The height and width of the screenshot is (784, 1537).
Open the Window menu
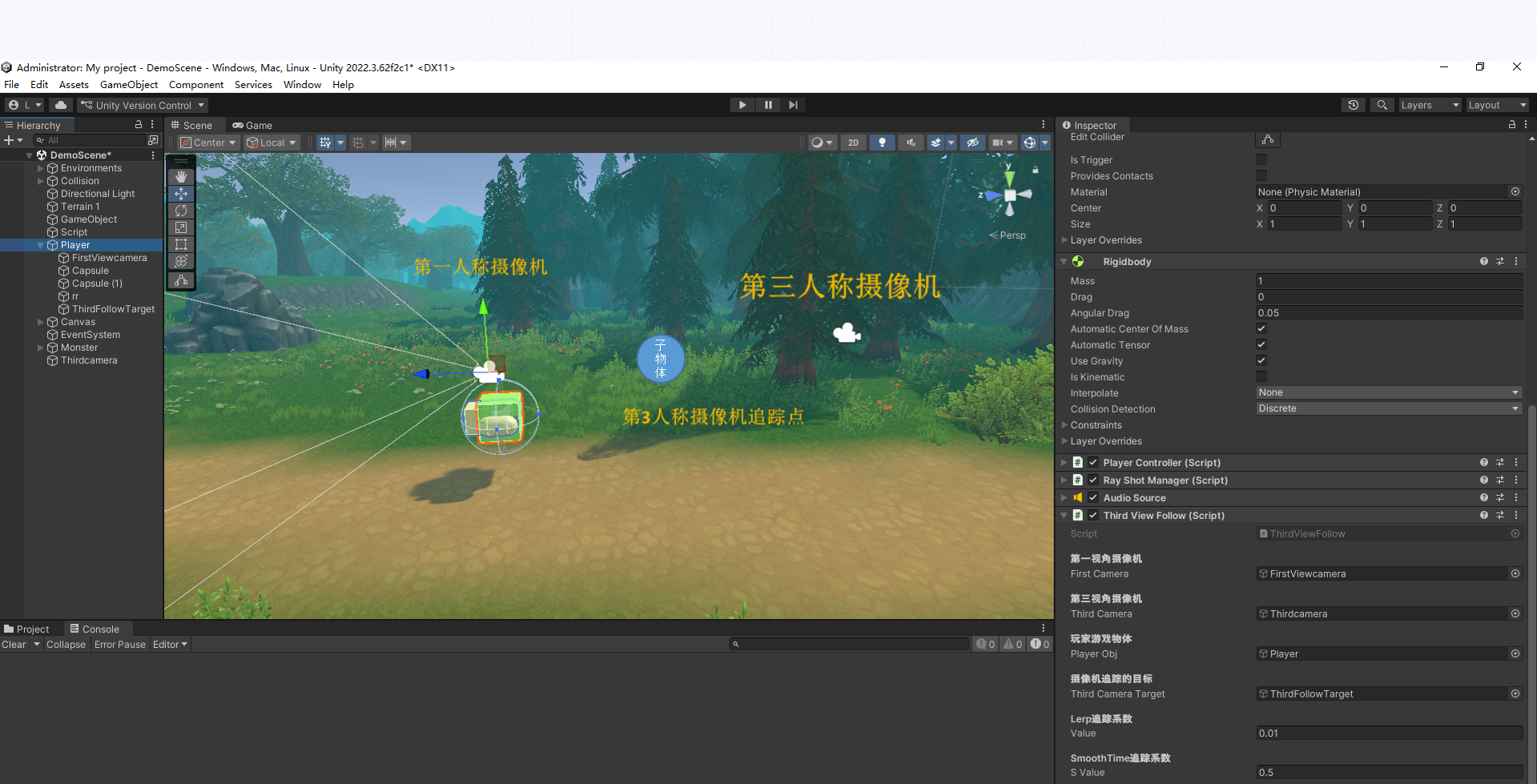pos(302,85)
